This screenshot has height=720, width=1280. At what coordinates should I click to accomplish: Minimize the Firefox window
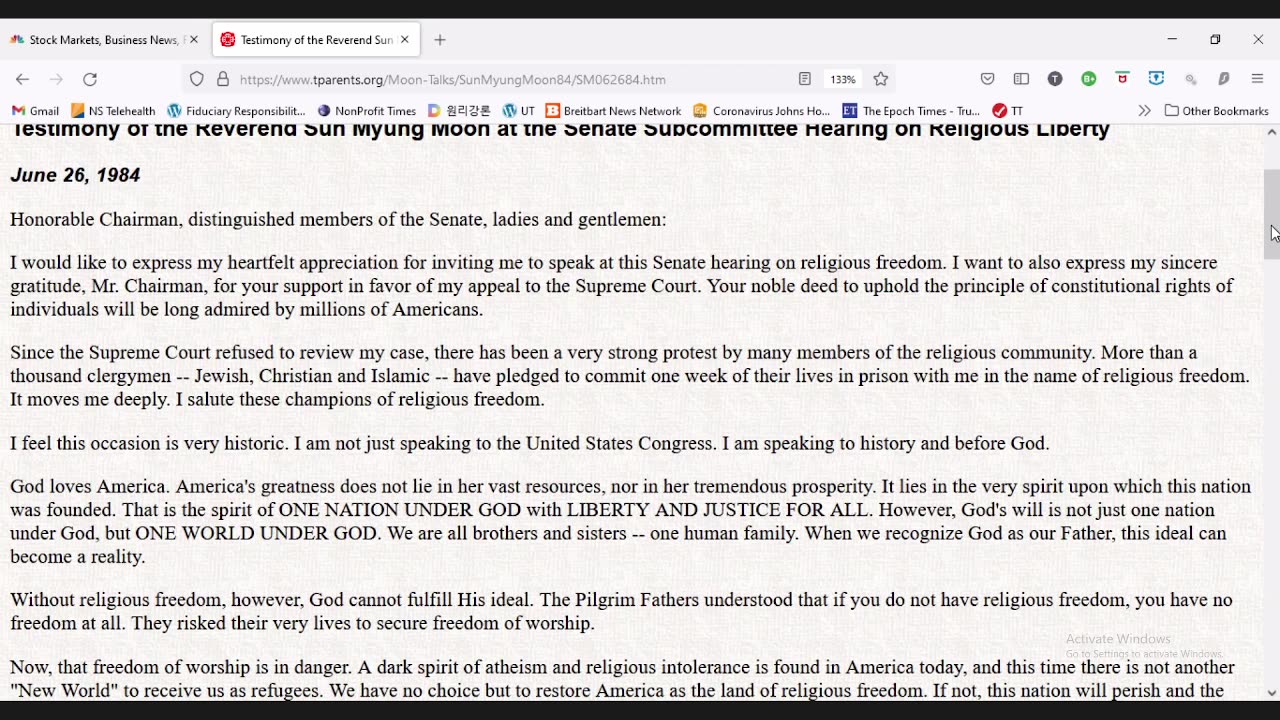coord(1172,40)
